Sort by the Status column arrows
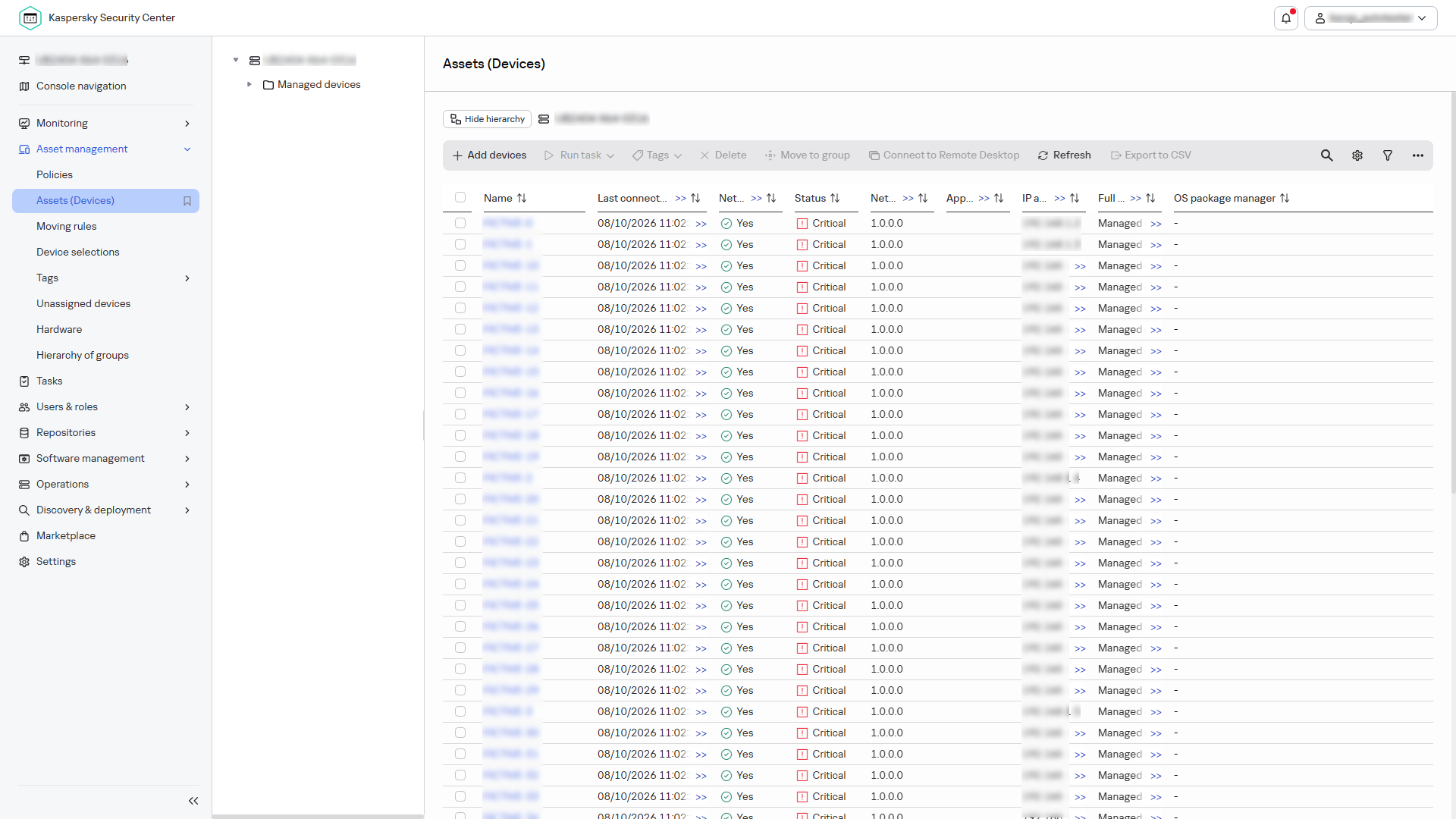 835,198
